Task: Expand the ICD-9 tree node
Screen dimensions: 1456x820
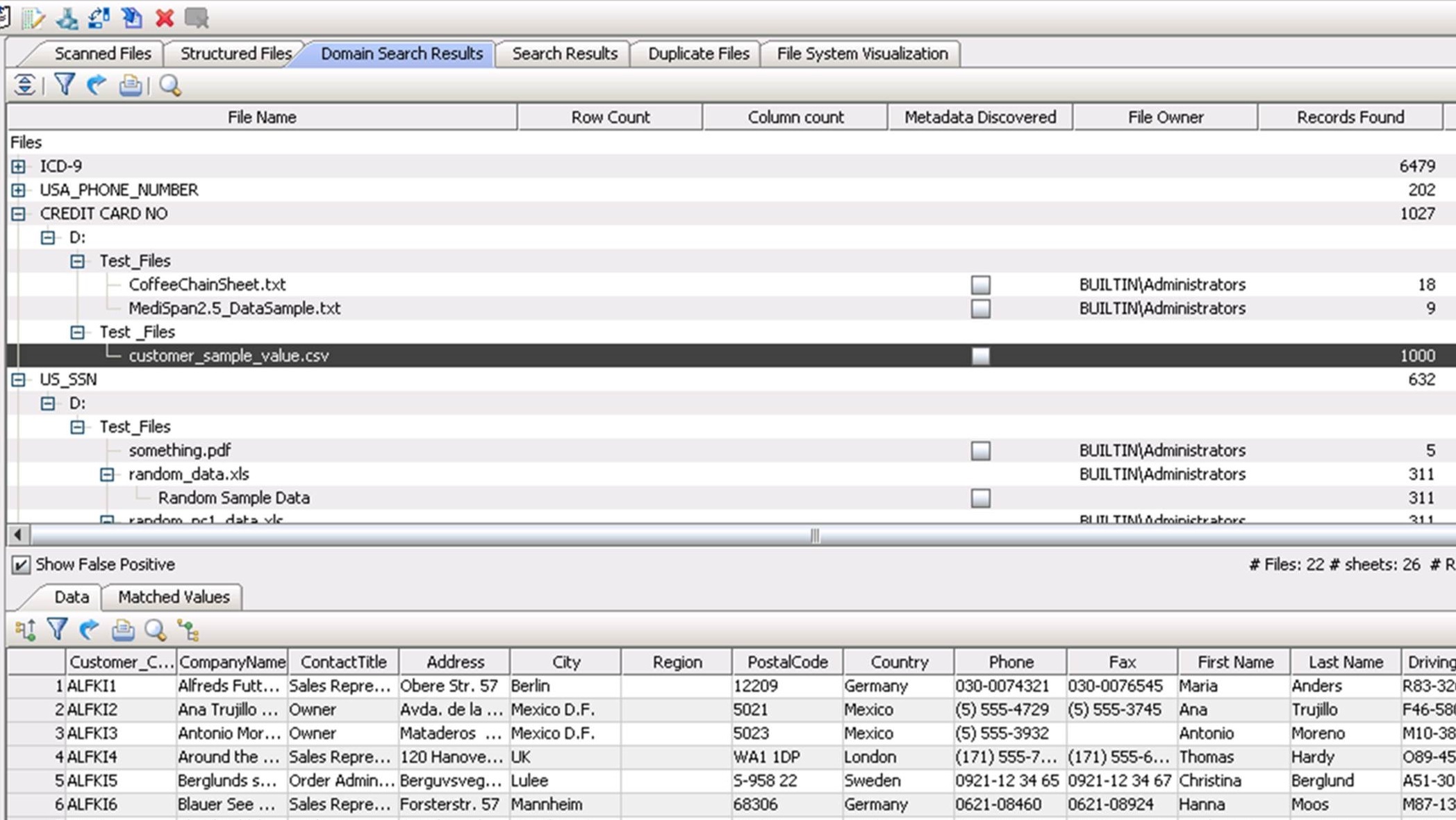Action: [x=19, y=167]
